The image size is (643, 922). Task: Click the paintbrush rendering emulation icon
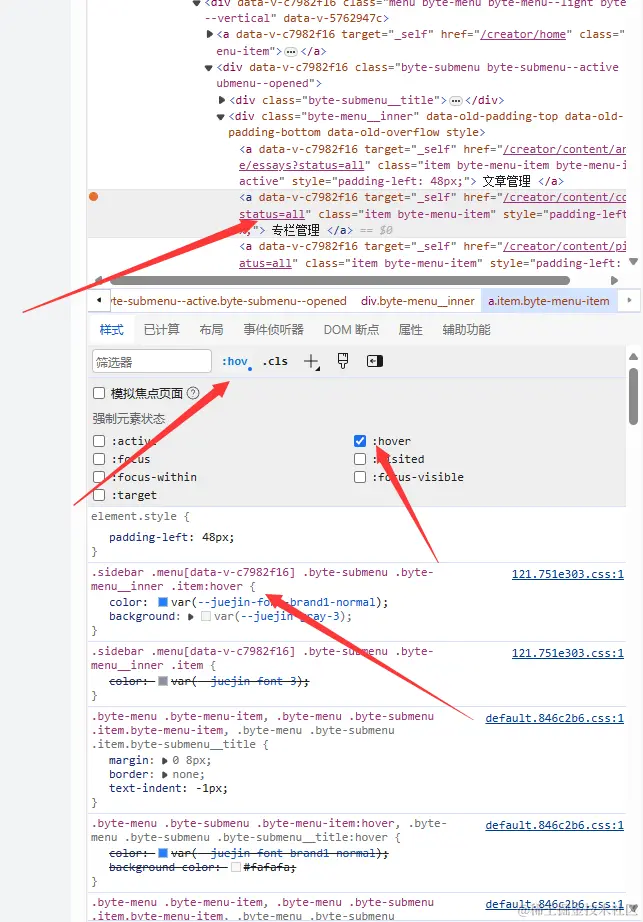coord(343,361)
